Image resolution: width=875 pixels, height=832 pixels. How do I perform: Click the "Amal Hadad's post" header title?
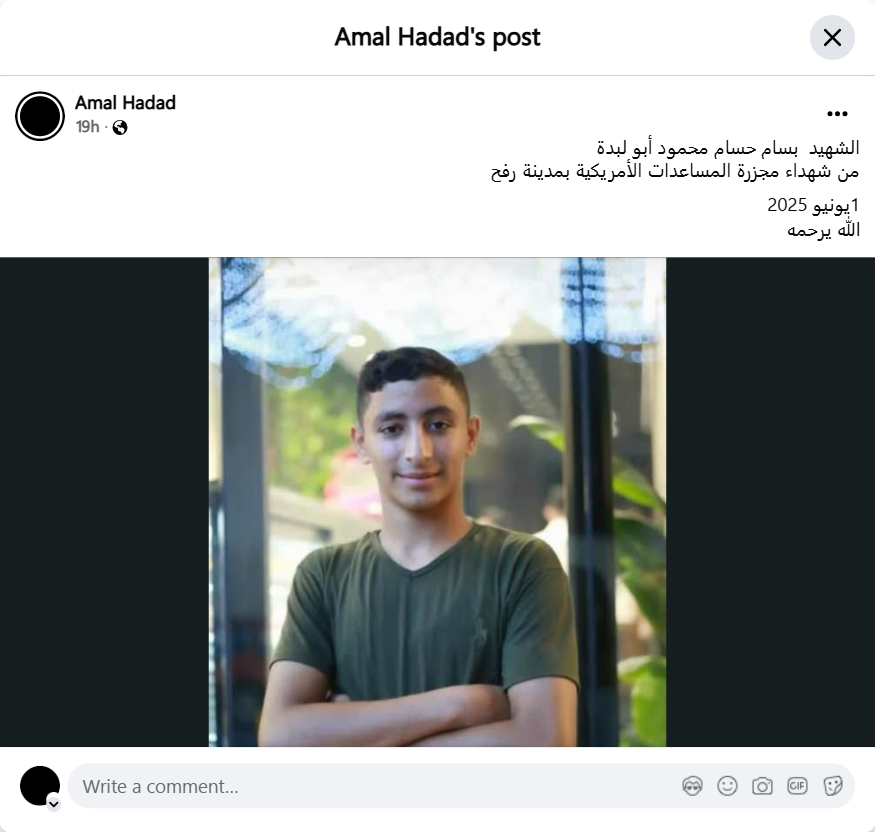coord(438,37)
